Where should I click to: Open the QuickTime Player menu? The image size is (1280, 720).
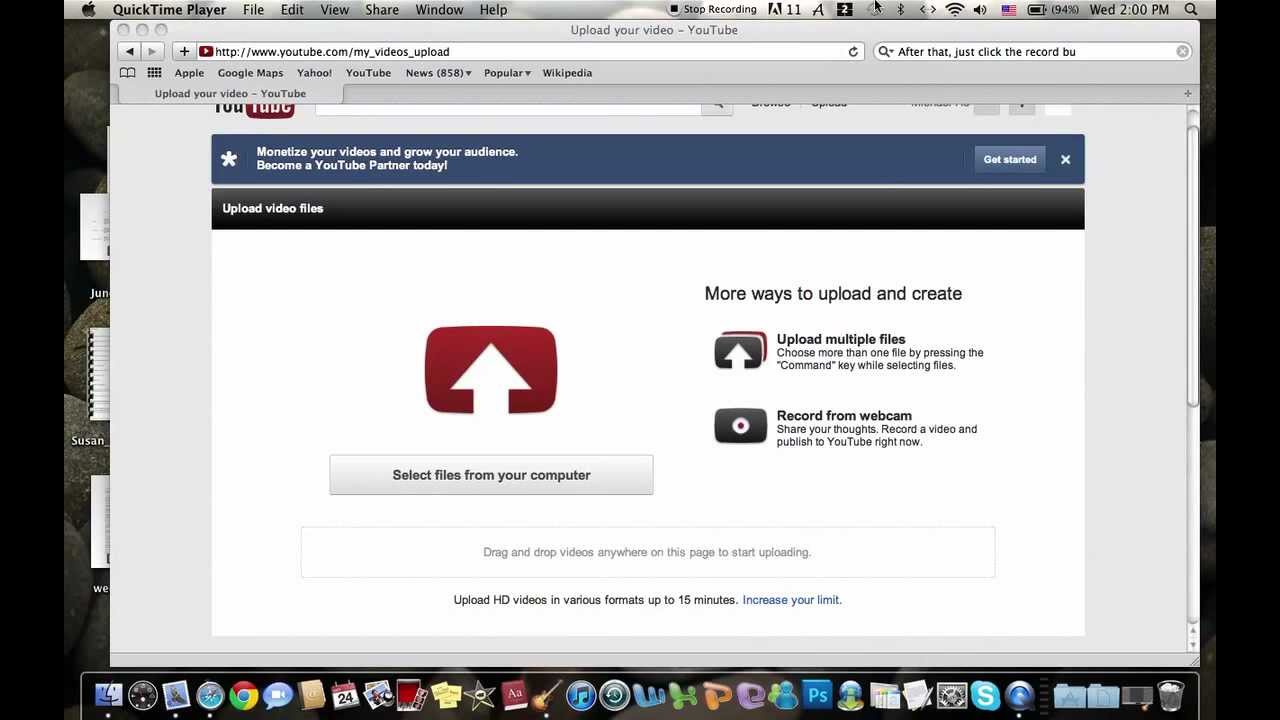pyautogui.click(x=169, y=10)
